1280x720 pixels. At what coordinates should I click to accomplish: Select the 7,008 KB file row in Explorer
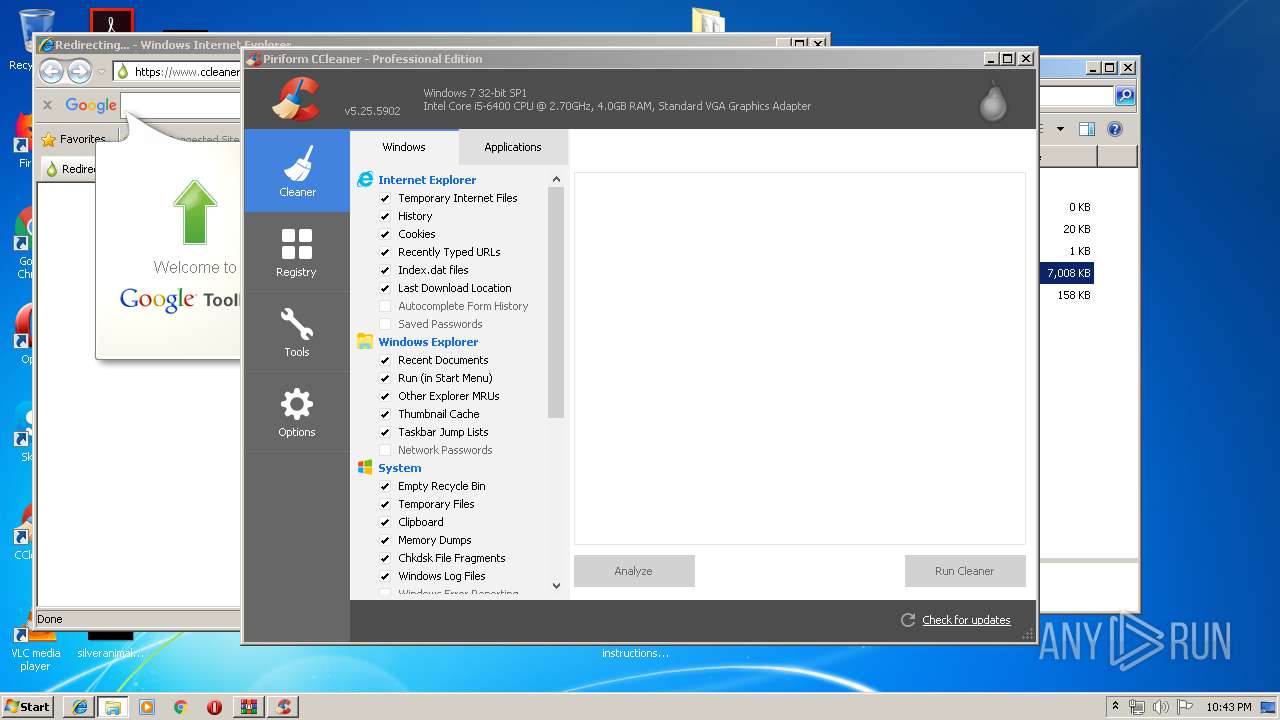(x=1068, y=273)
